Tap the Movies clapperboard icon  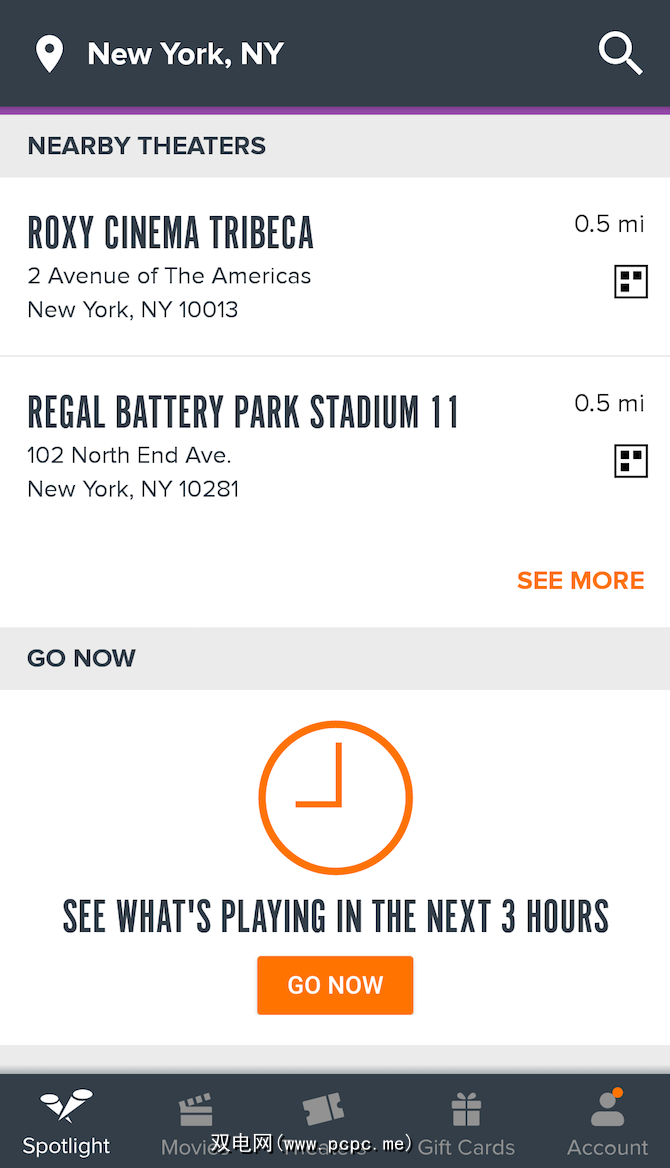pyautogui.click(x=196, y=1110)
